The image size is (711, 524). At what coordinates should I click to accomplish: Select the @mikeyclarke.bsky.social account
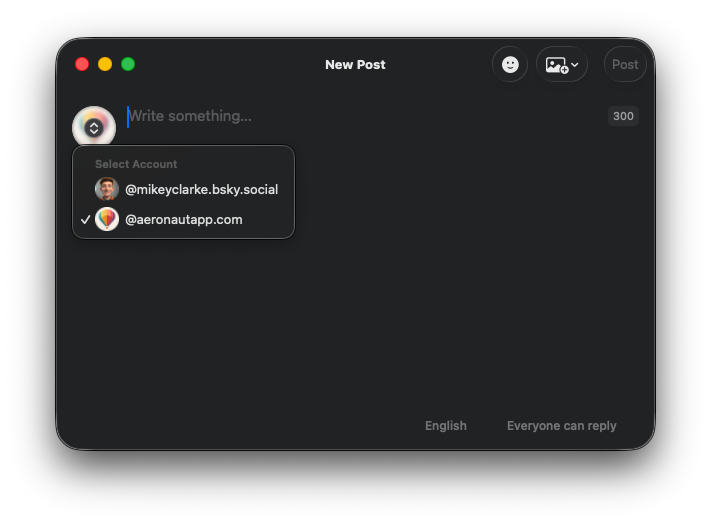pos(201,189)
